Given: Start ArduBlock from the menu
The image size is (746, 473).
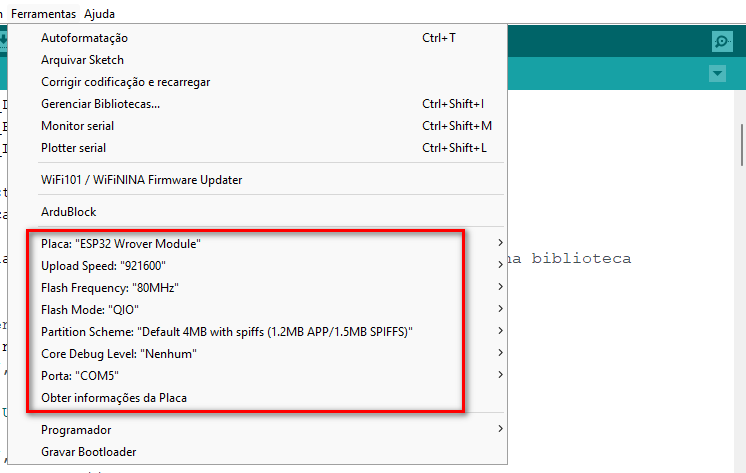Looking at the screenshot, I should pos(257,212).
